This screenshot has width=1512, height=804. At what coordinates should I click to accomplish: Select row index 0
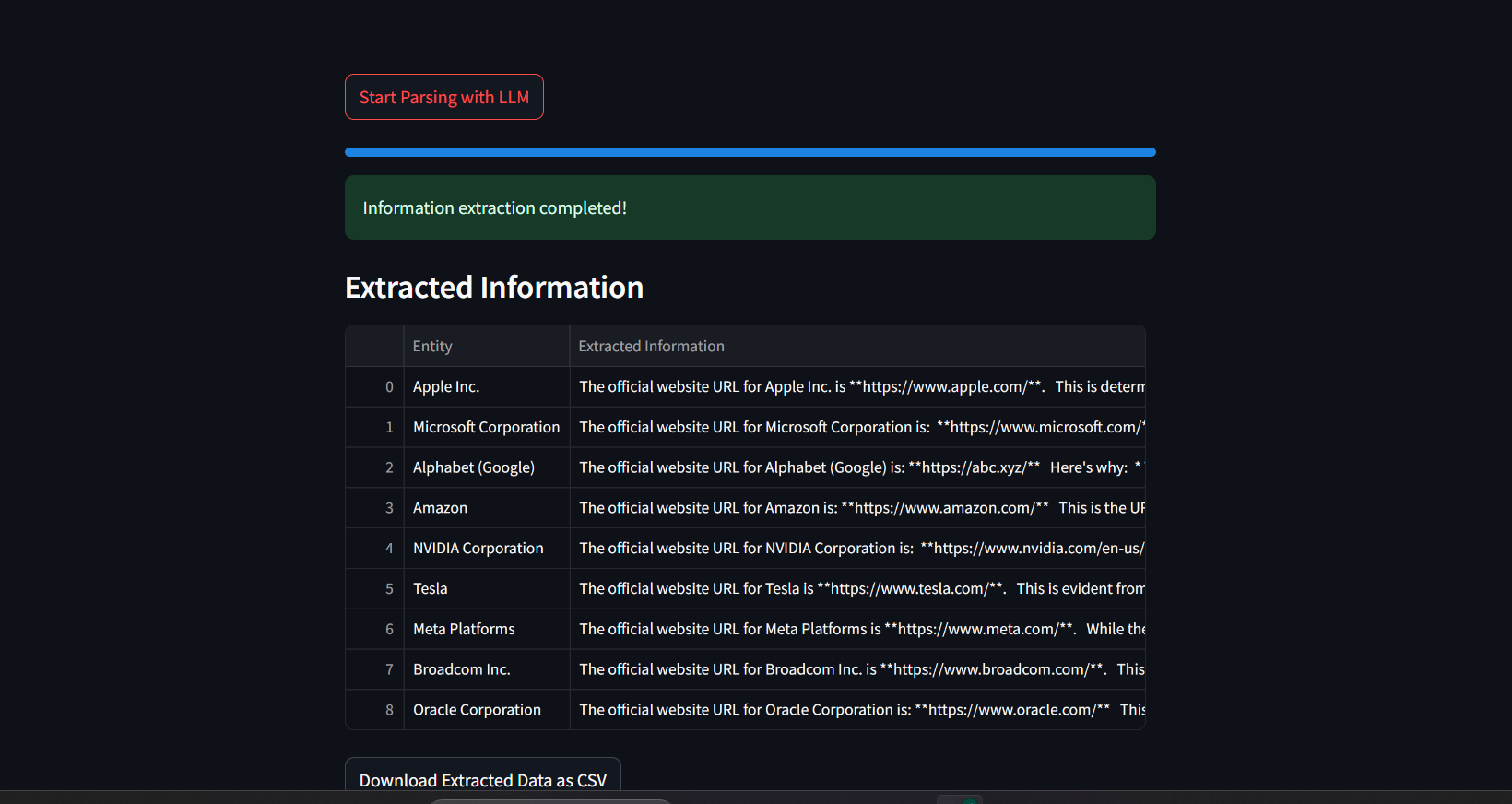[x=374, y=386]
